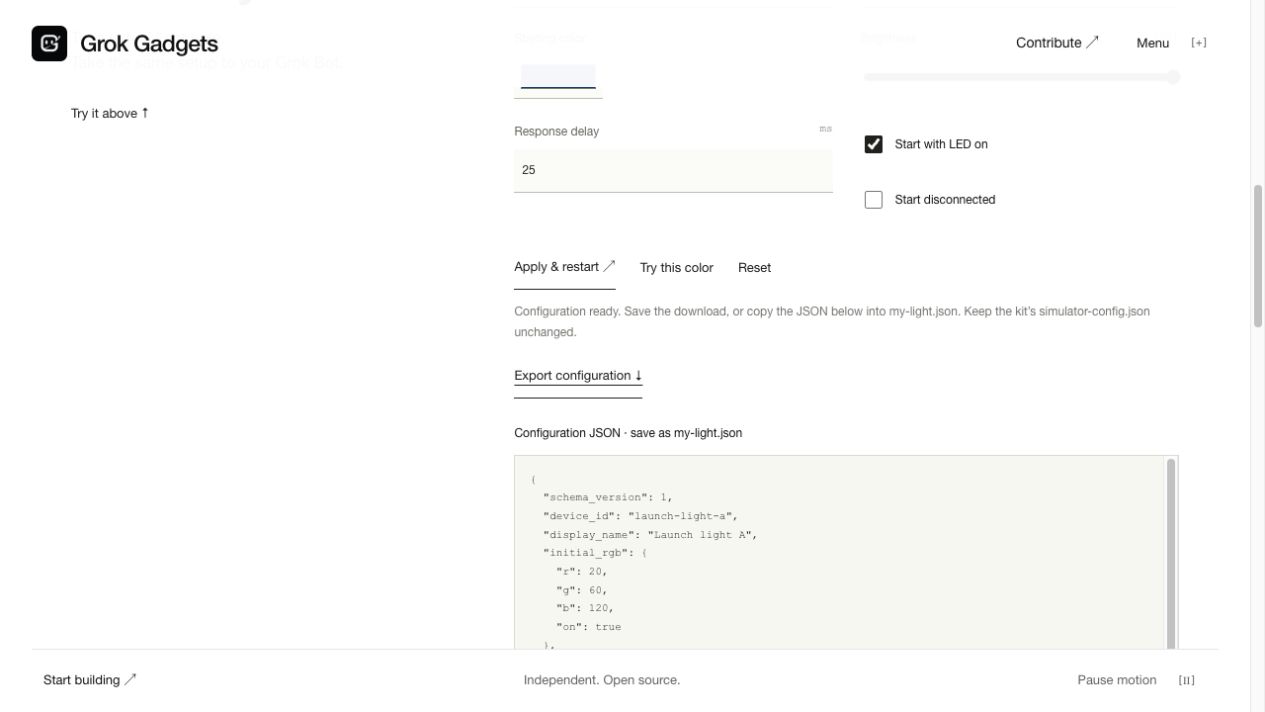Uncheck Start with LED on
Image resolution: width=1265 pixels, height=712 pixels.
point(874,144)
